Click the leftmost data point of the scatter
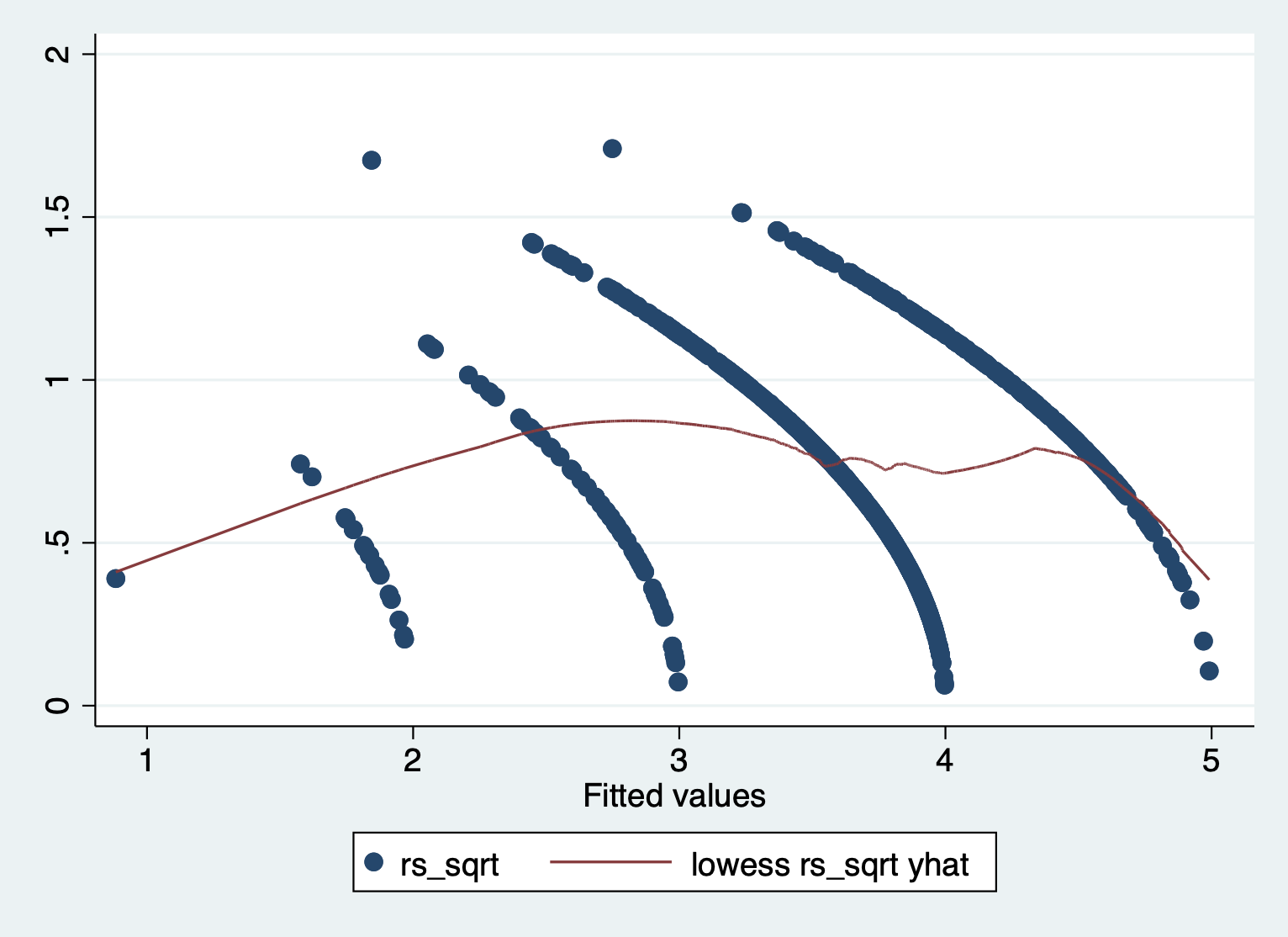This screenshot has width=1288, height=937. 116,578
